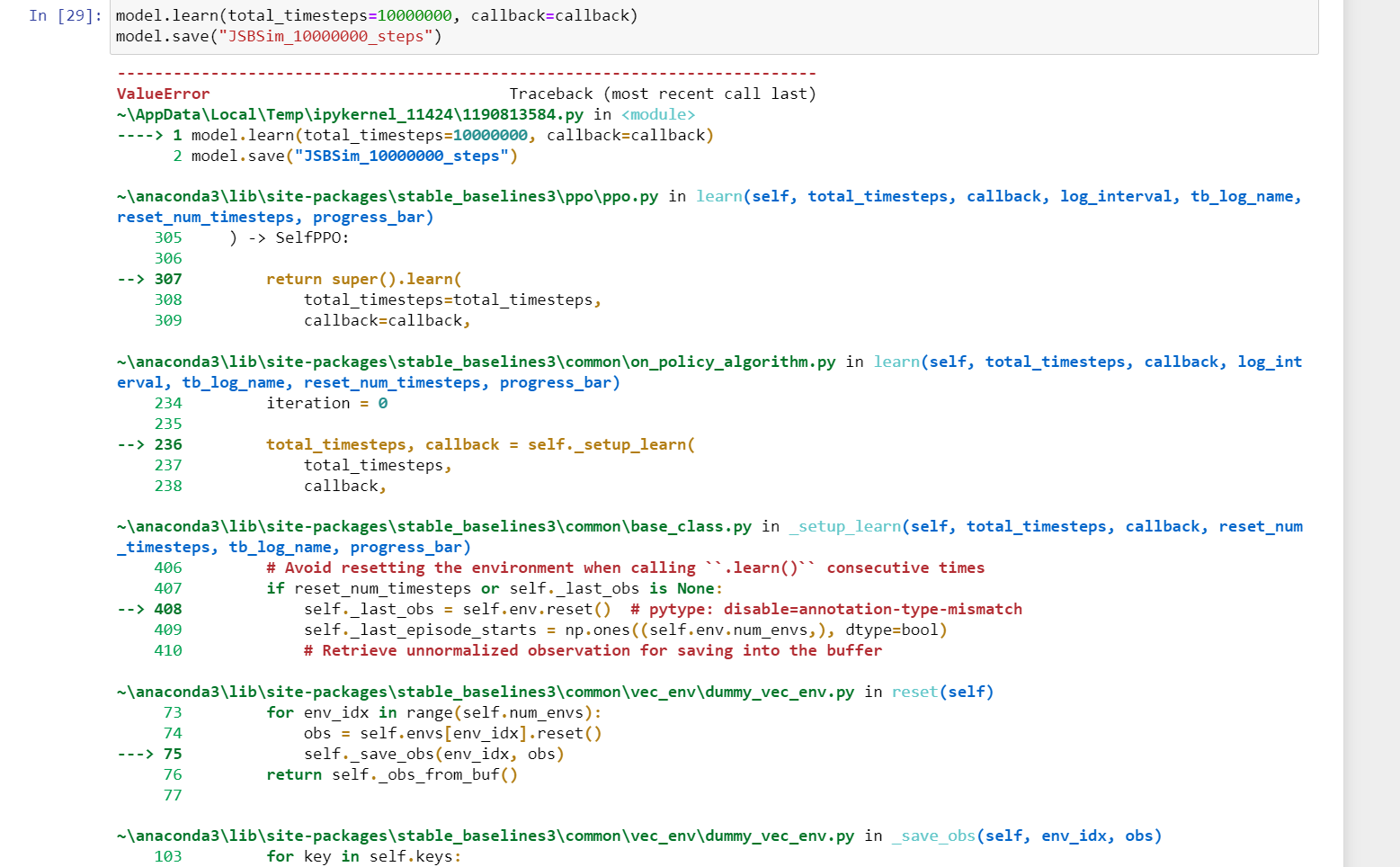Click line number 307 in ppo.py traceback
1400x867 pixels.
pyautogui.click(x=167, y=279)
